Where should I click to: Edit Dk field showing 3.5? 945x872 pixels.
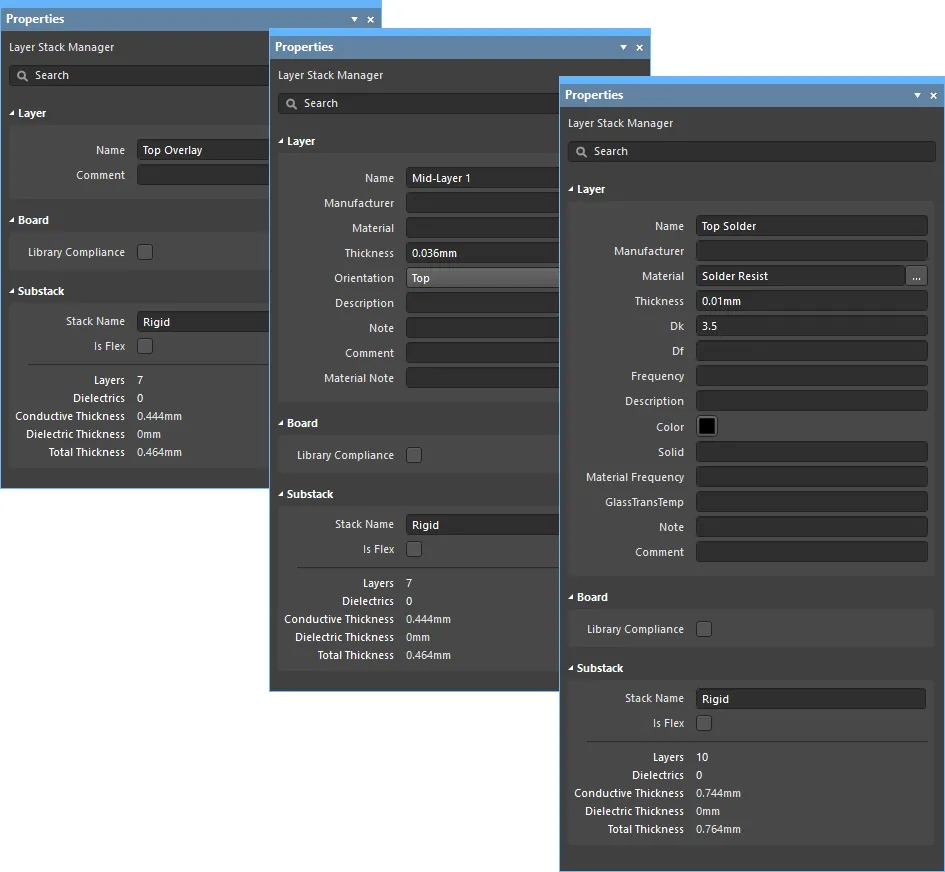(x=811, y=326)
